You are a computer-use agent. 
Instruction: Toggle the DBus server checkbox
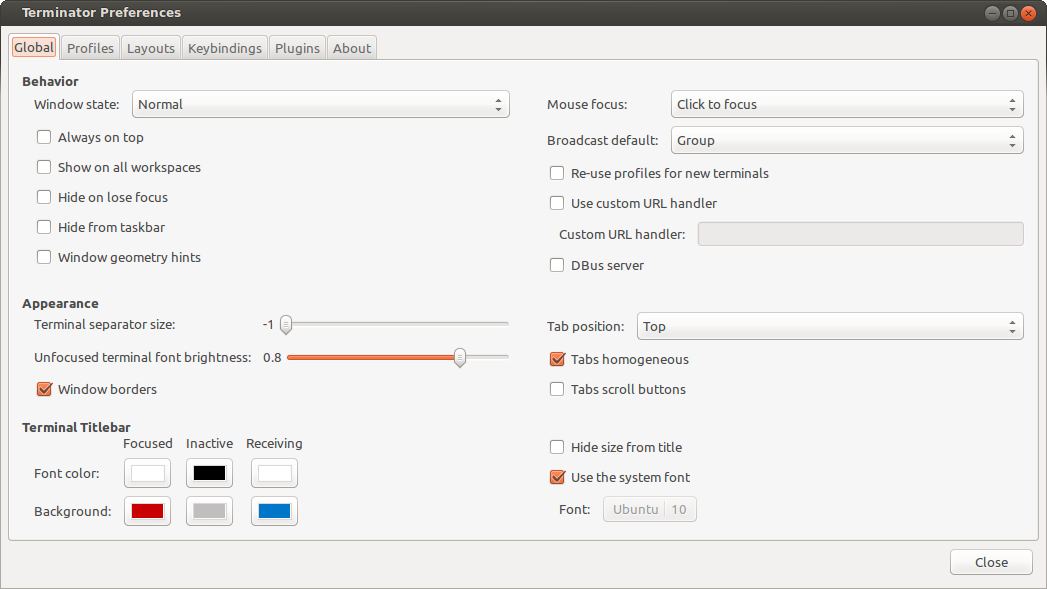(557, 265)
